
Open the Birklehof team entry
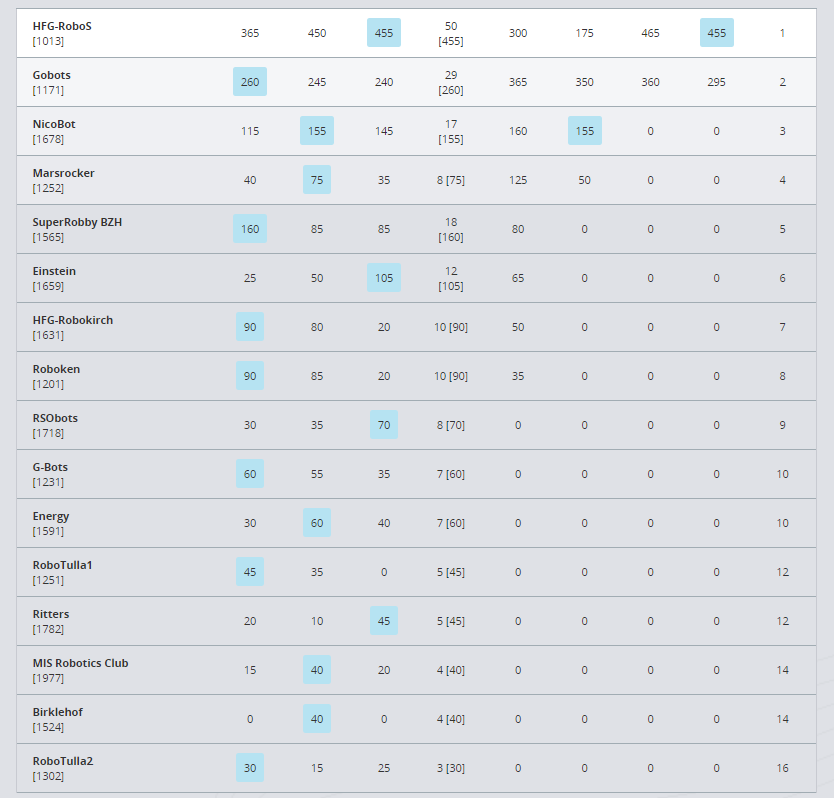[x=57, y=712]
